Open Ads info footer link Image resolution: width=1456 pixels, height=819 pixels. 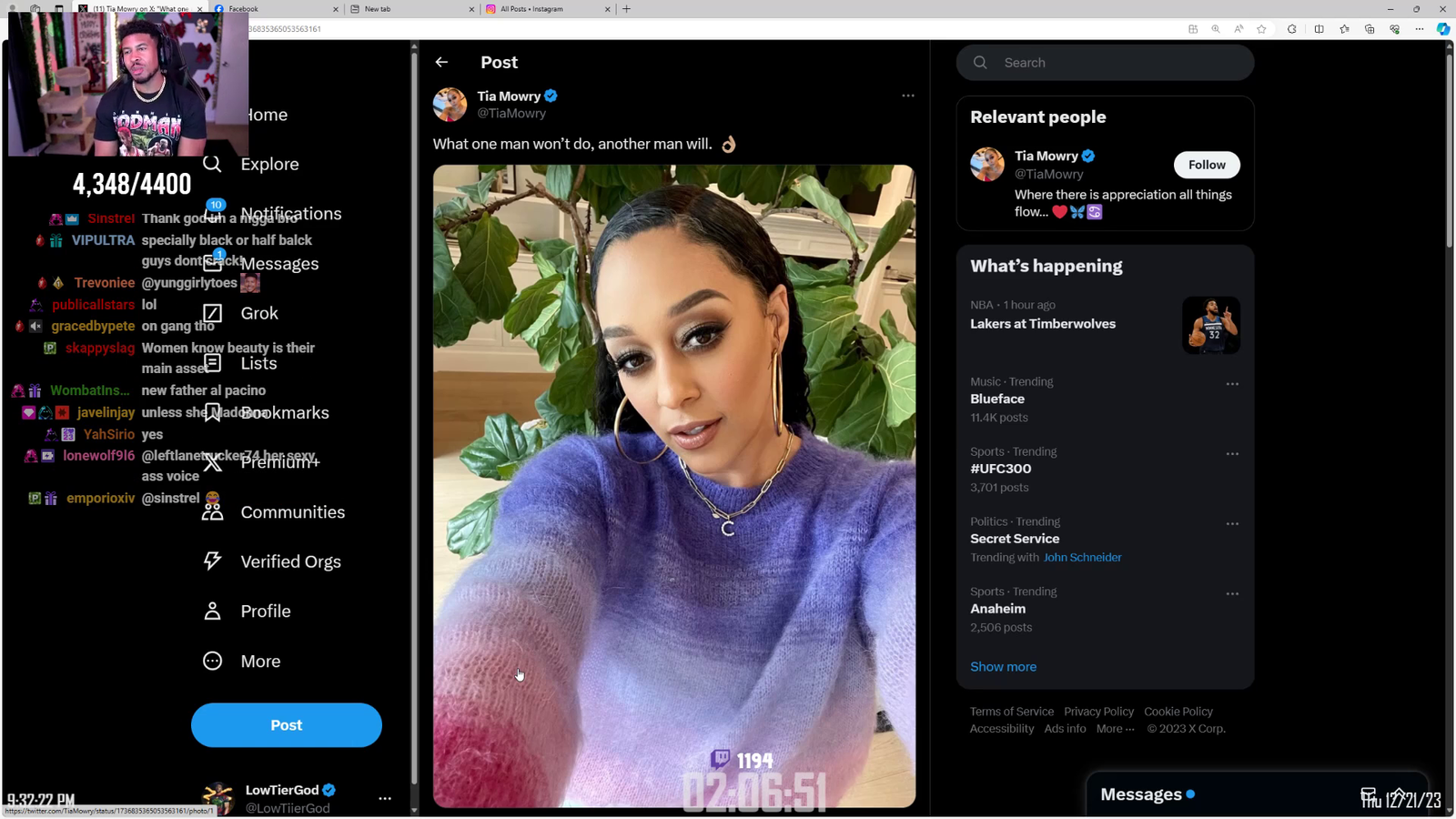1066,729
